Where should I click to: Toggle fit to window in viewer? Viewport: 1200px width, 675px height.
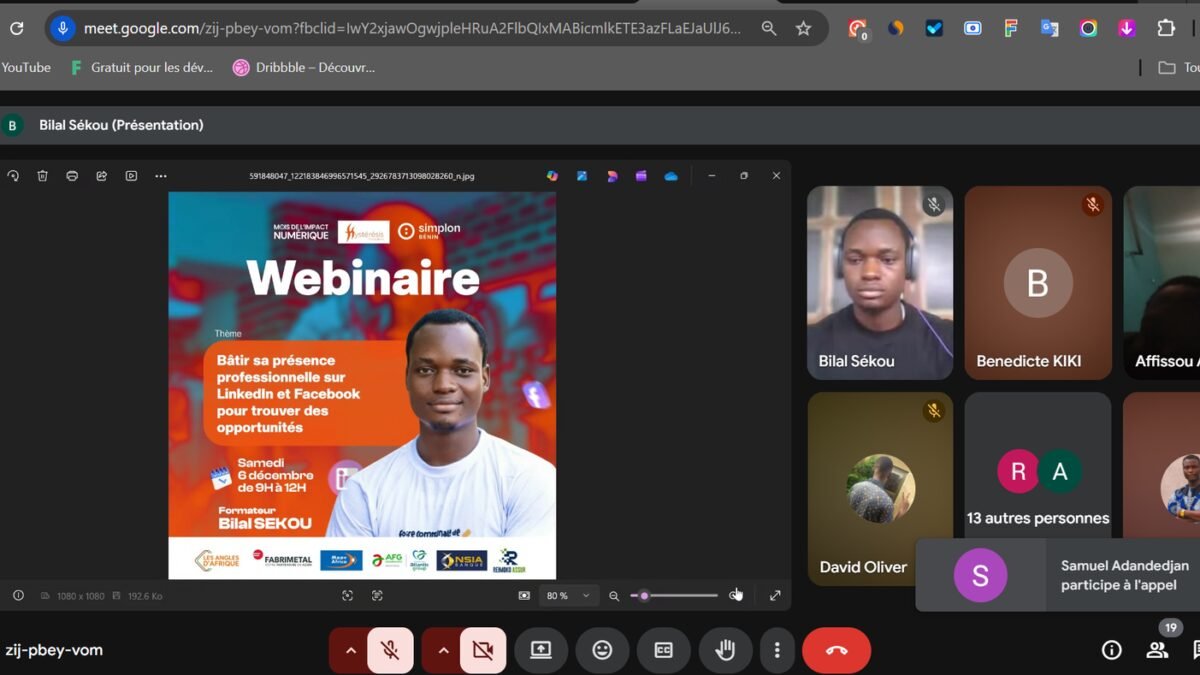click(x=524, y=595)
